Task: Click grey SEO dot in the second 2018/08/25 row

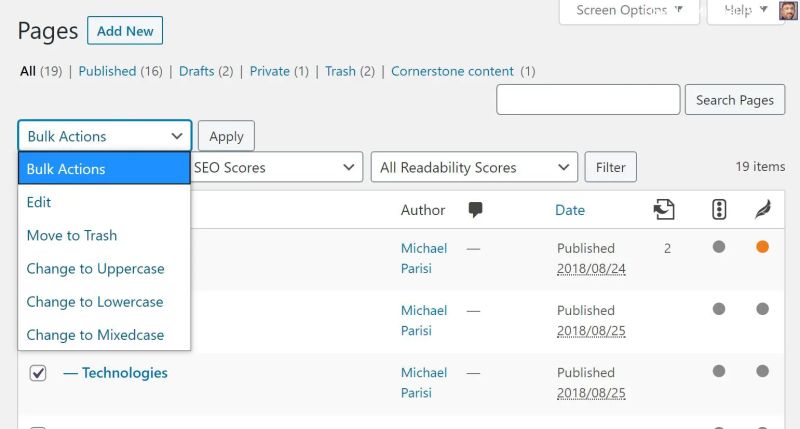Action: (719, 309)
